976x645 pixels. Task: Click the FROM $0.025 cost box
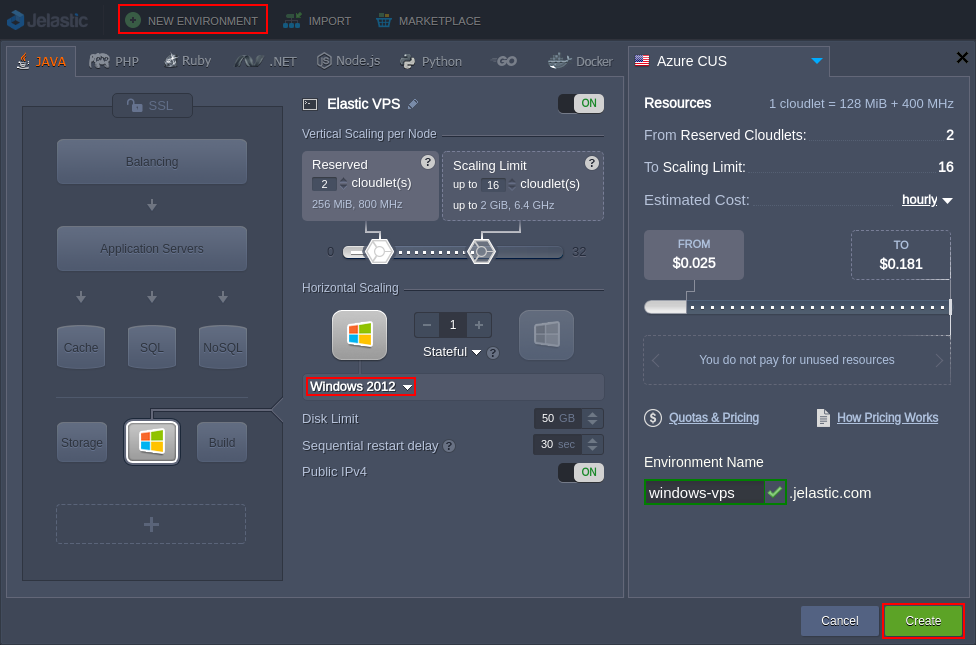[694, 255]
